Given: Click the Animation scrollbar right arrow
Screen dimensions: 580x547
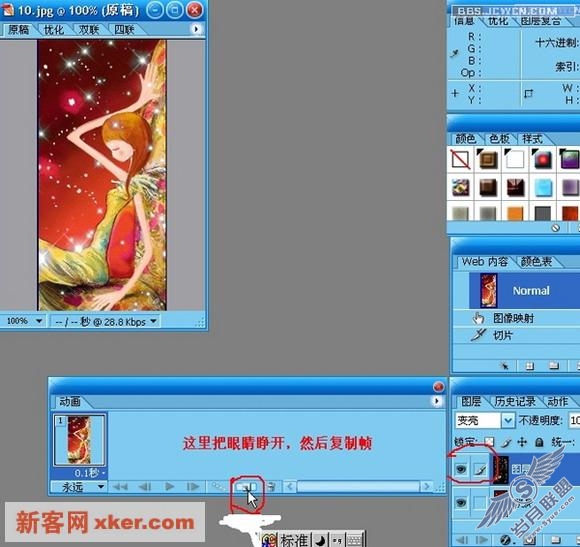Looking at the screenshot, I should (426, 486).
